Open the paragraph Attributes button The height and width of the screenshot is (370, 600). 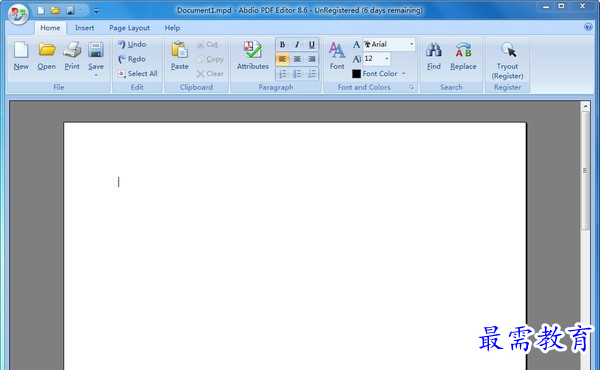tap(253, 56)
